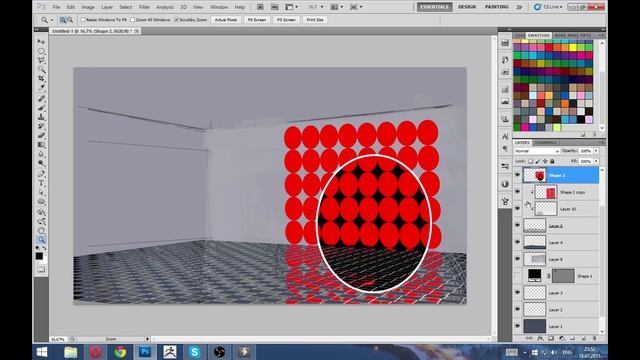Click the Add layer style fx icon

tap(540, 338)
